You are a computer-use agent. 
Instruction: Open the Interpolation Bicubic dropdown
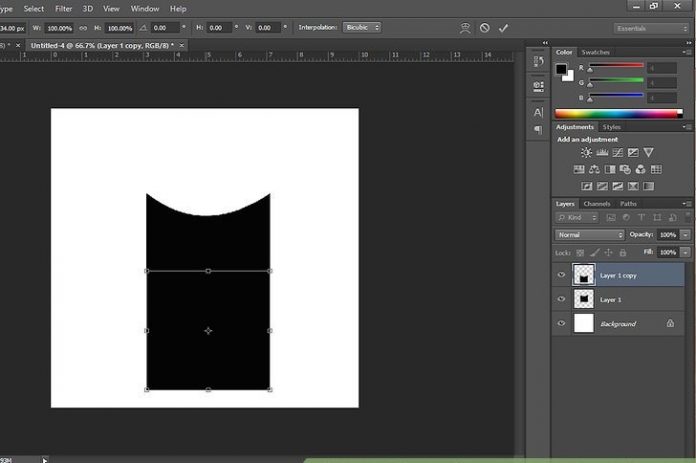click(x=361, y=28)
